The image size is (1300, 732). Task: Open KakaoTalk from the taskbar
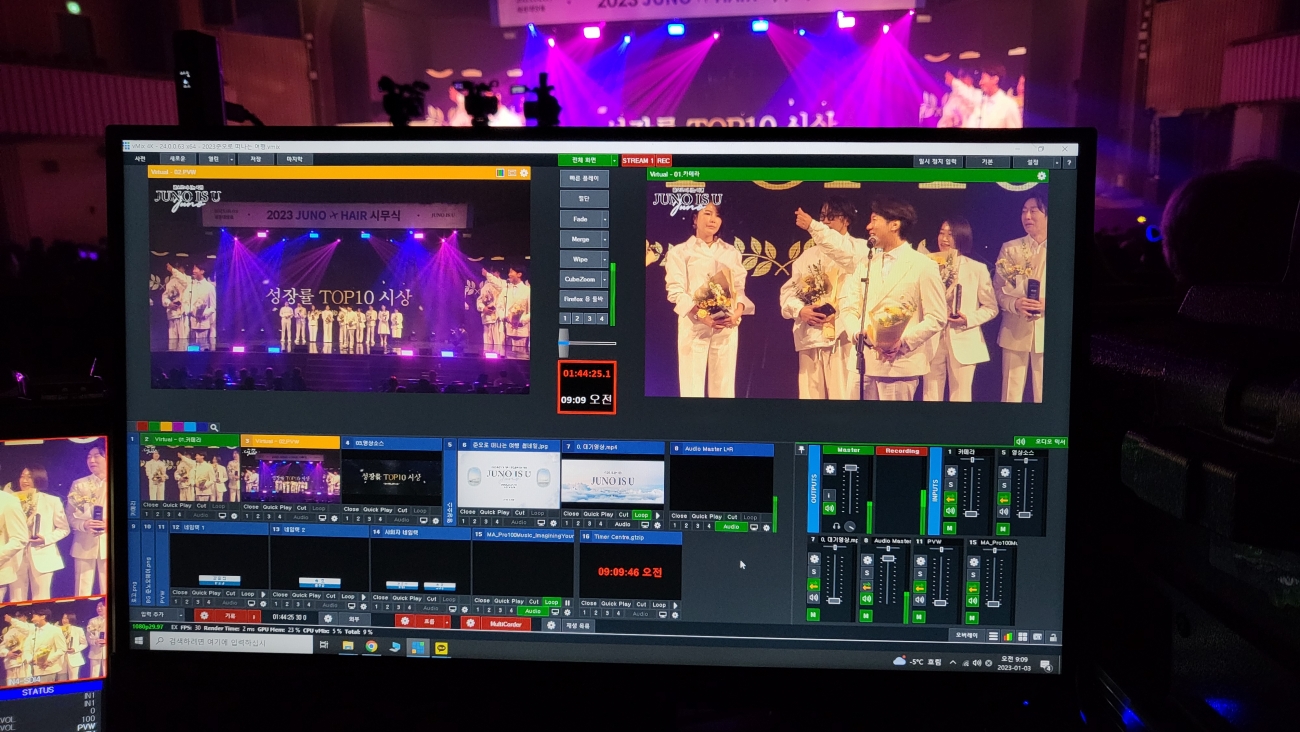coord(441,647)
